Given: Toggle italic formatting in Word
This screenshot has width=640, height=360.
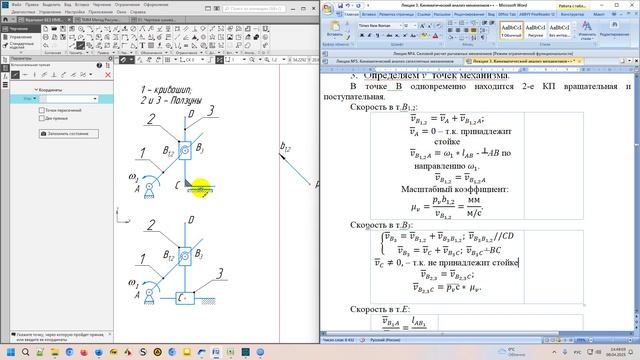Looking at the screenshot, I should click(369, 36).
